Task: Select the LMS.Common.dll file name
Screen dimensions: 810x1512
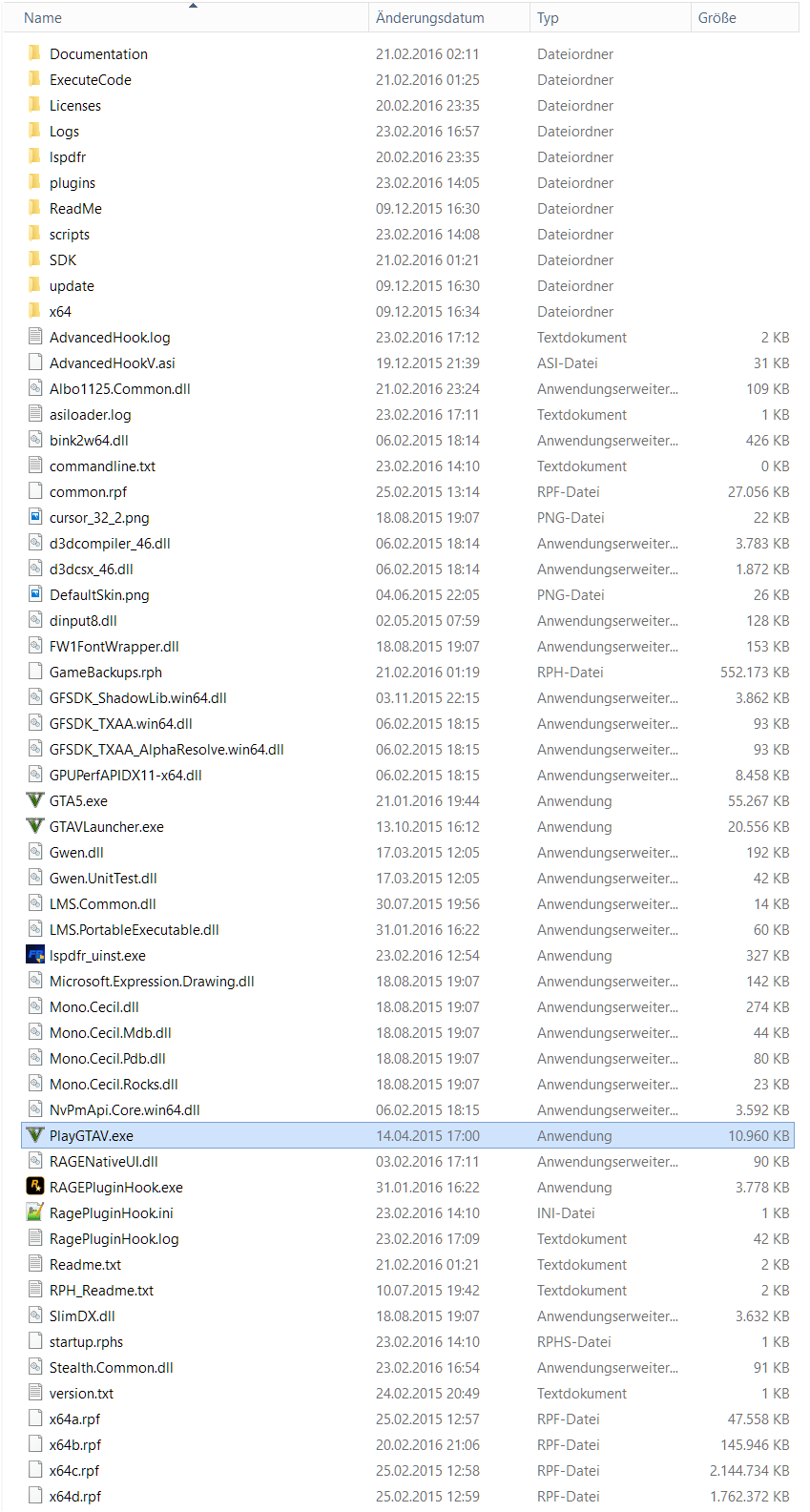Action: click(103, 904)
